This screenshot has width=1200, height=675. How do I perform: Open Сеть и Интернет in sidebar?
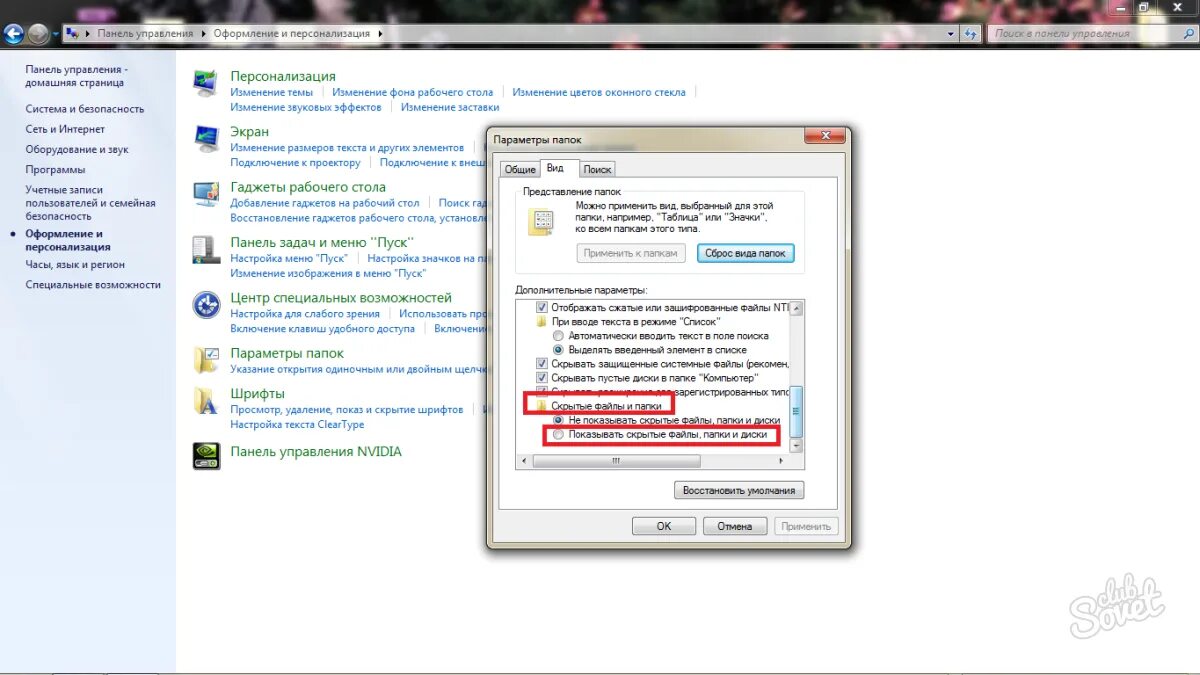point(65,129)
